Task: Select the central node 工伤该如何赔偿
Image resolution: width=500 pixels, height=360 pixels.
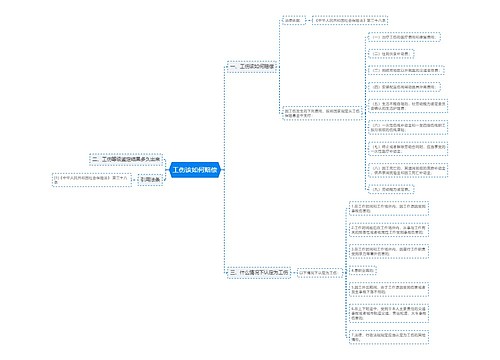Action: pyautogui.click(x=195, y=170)
